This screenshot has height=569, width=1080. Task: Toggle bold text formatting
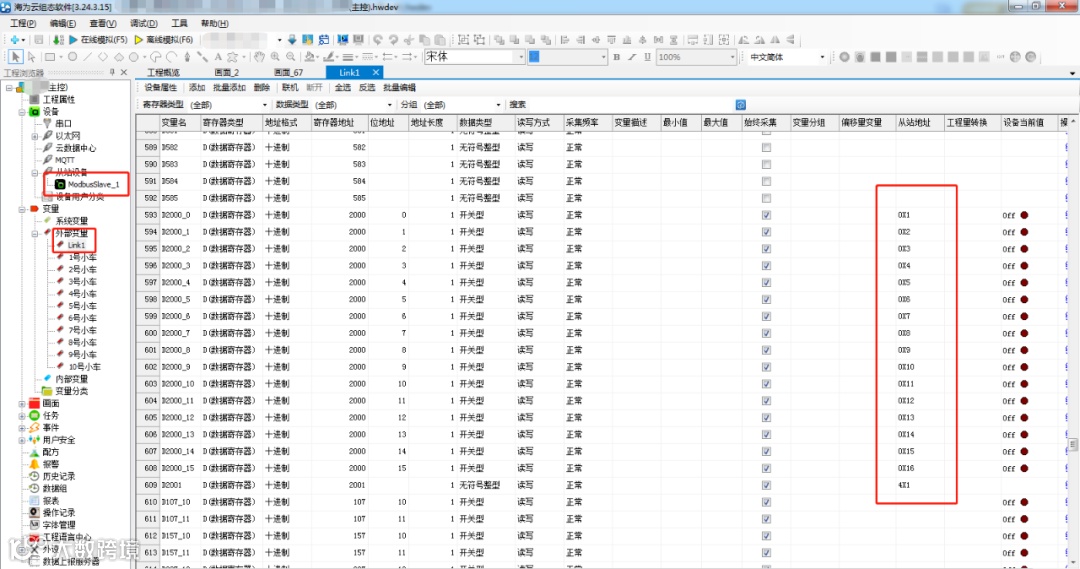point(616,57)
